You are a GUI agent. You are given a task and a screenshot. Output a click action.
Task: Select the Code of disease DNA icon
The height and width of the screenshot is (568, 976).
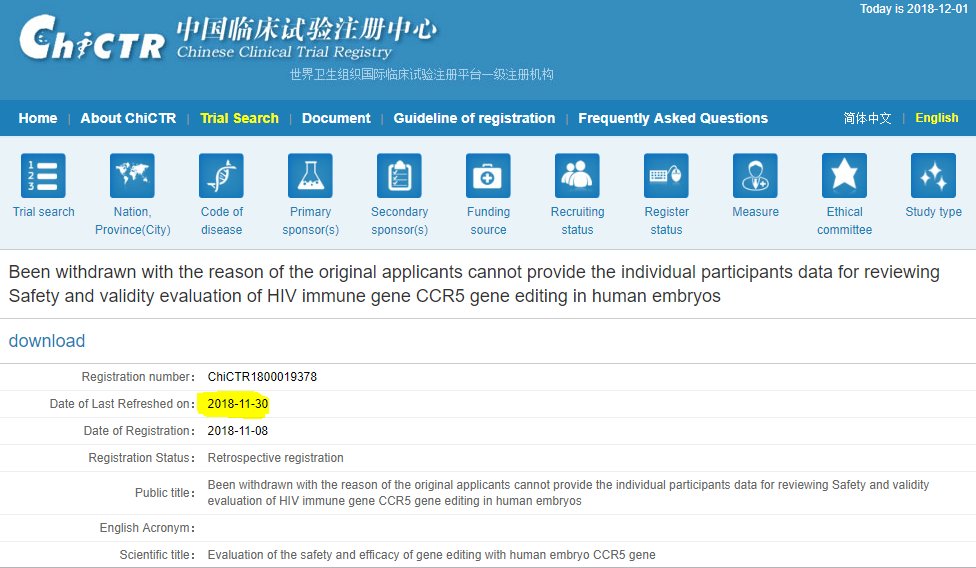pyautogui.click(x=221, y=175)
